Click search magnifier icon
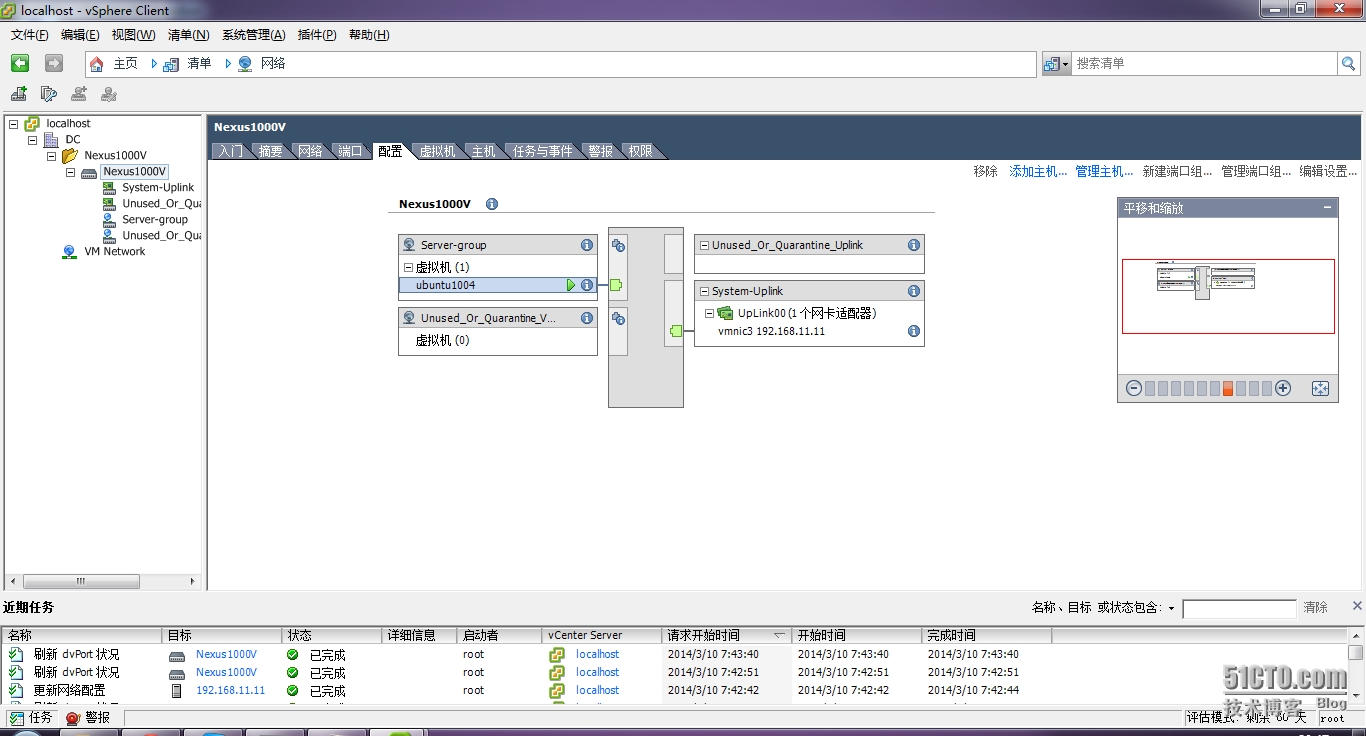Viewport: 1366px width, 736px height. pyautogui.click(x=1349, y=63)
